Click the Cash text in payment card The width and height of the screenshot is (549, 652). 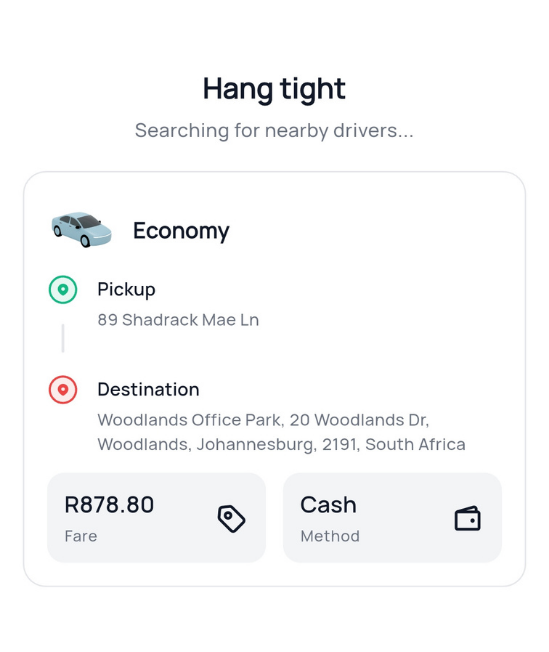[328, 505]
